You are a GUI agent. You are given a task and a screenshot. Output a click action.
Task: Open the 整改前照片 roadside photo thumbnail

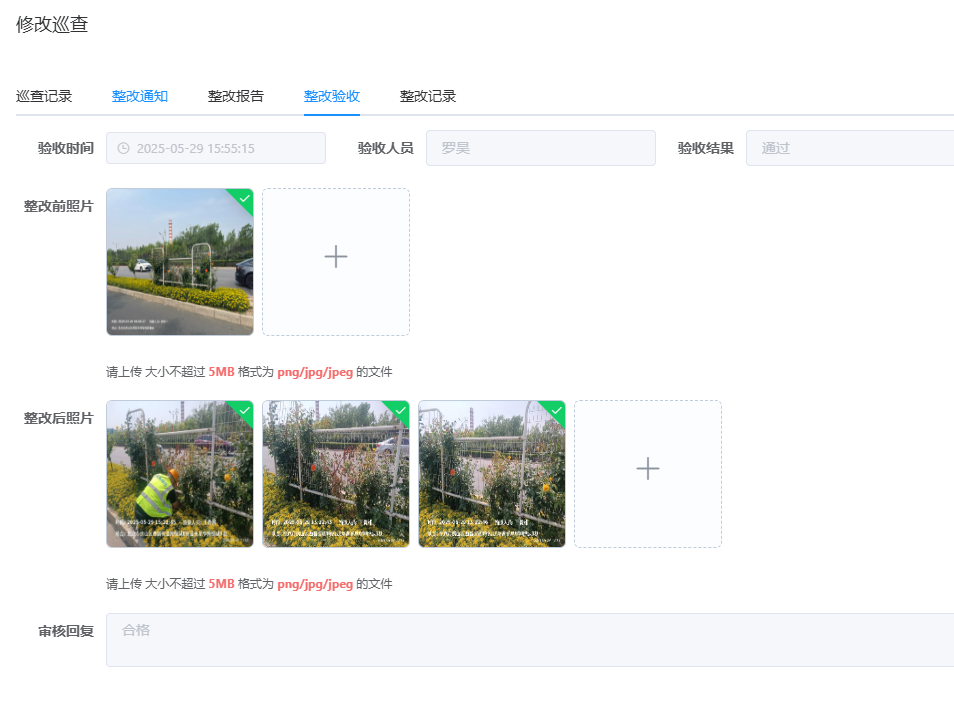[180, 262]
